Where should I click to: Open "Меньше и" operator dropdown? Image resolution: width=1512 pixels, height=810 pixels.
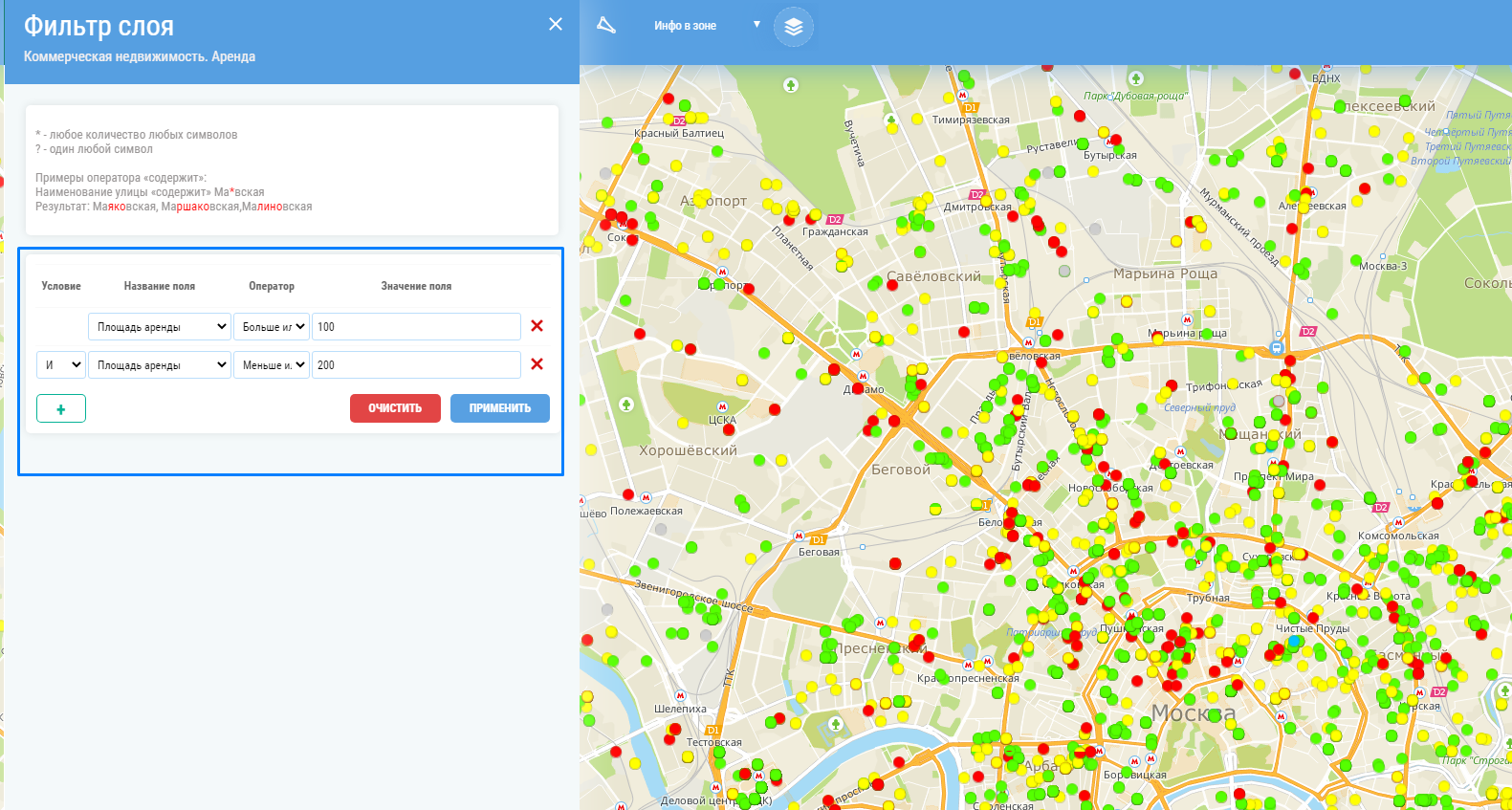(272, 365)
